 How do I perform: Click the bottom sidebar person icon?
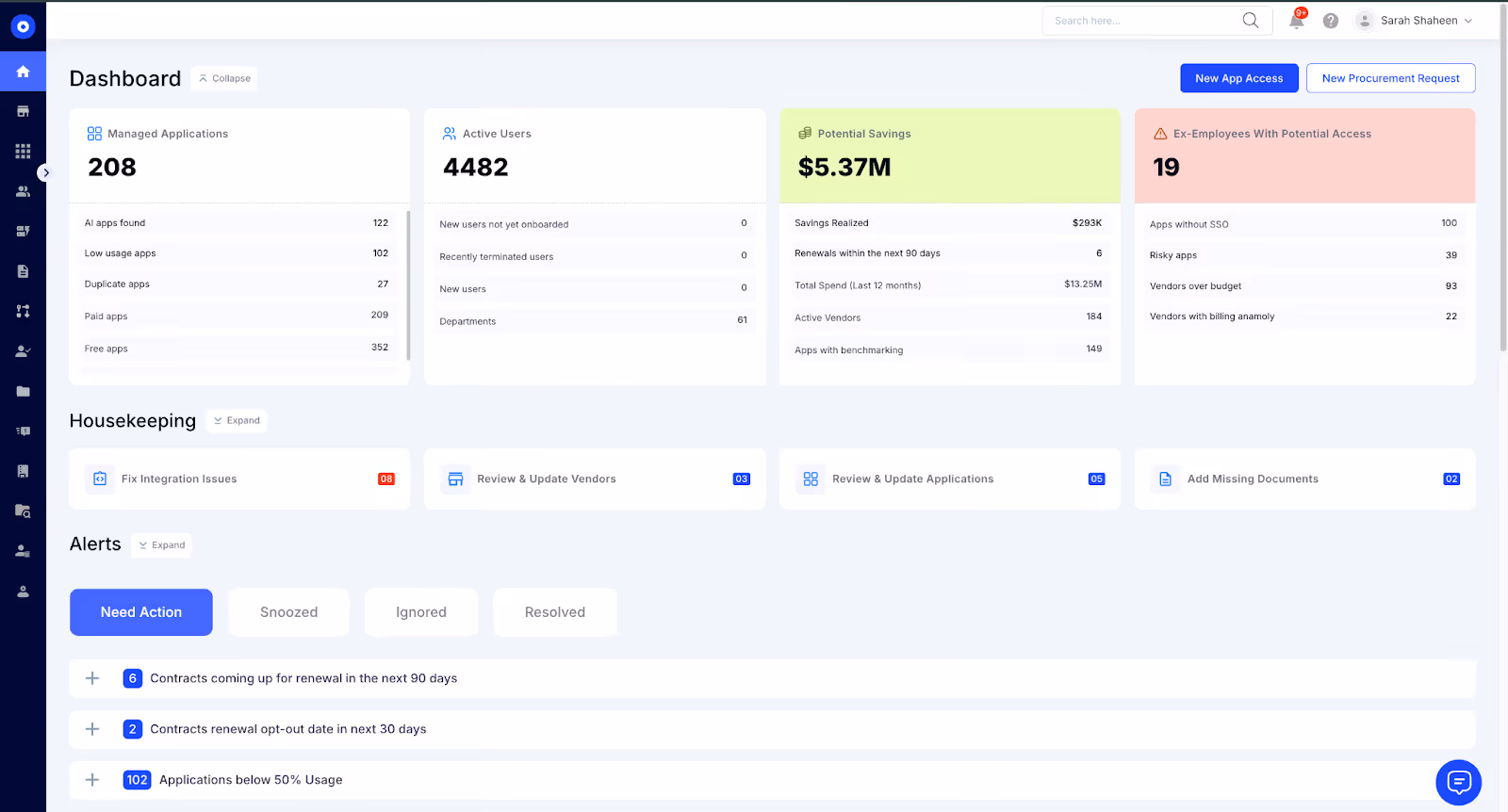[23, 592]
